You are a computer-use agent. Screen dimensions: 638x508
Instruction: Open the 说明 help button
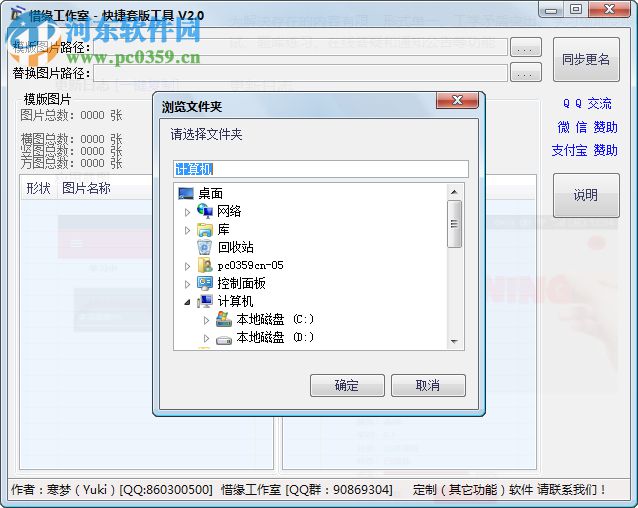point(586,195)
